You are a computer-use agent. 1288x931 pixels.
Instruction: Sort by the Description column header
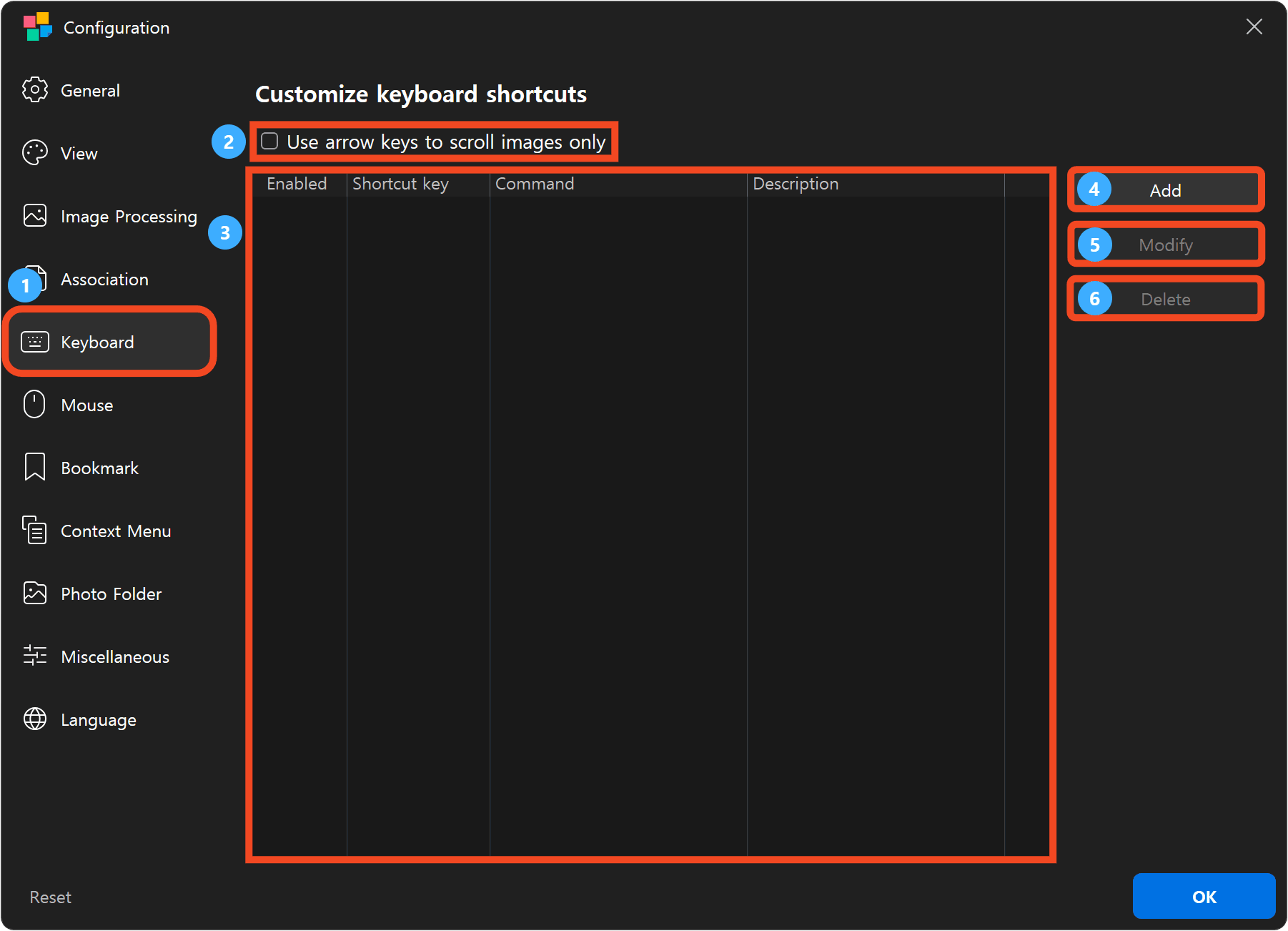tap(876, 184)
